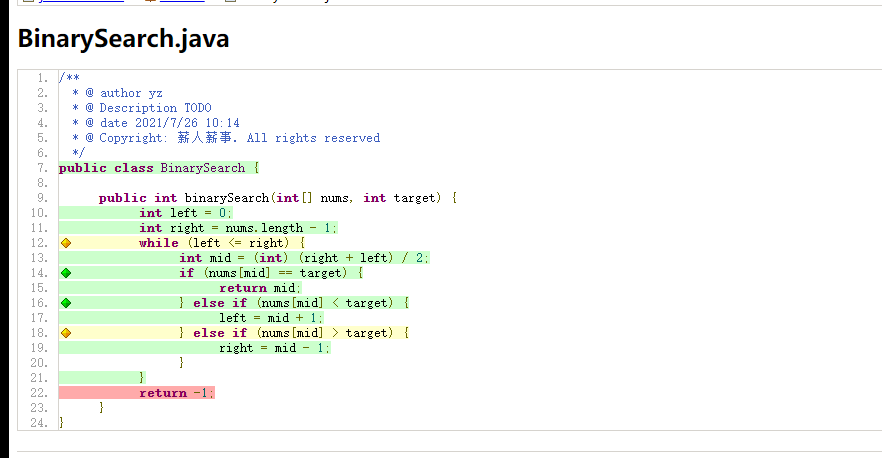882x458 pixels.
Task: Click the green branch diamond on line 14
Action: click(x=66, y=273)
